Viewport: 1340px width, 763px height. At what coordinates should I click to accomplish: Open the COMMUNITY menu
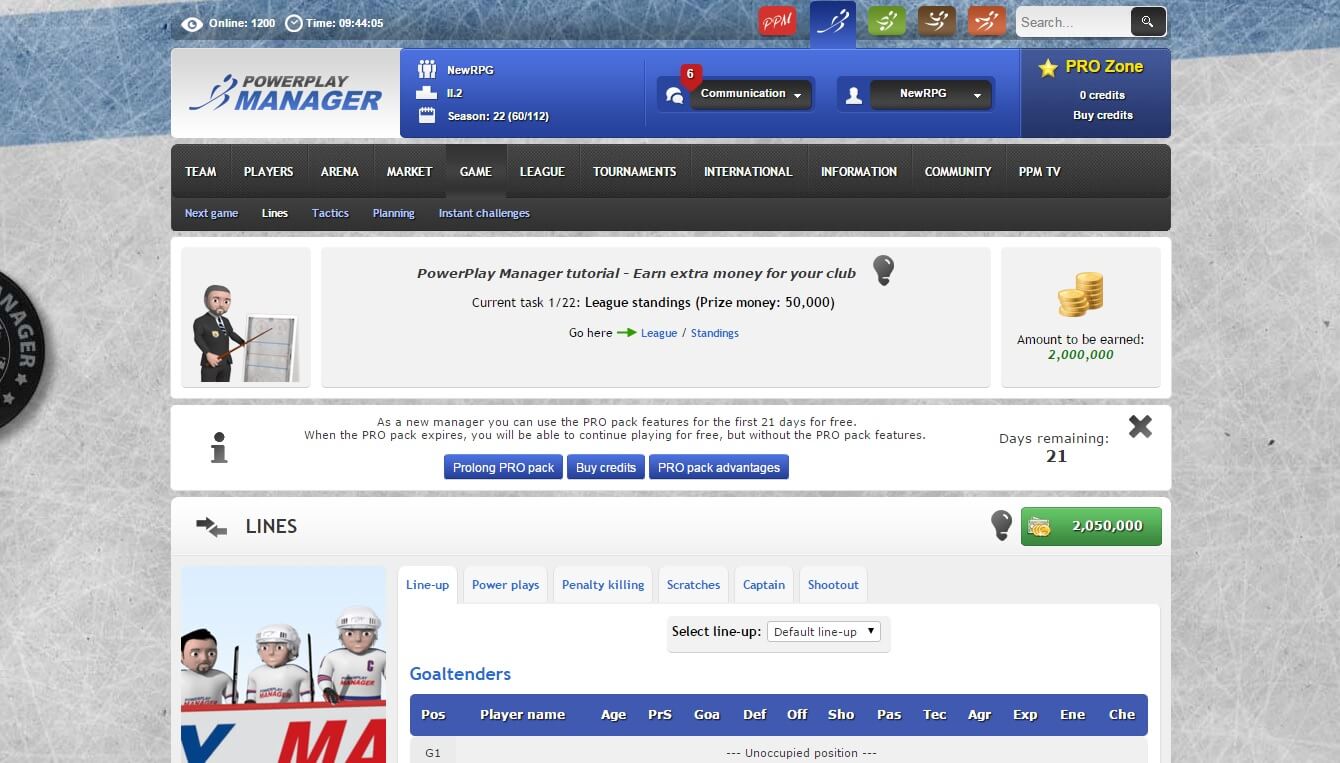coord(958,171)
